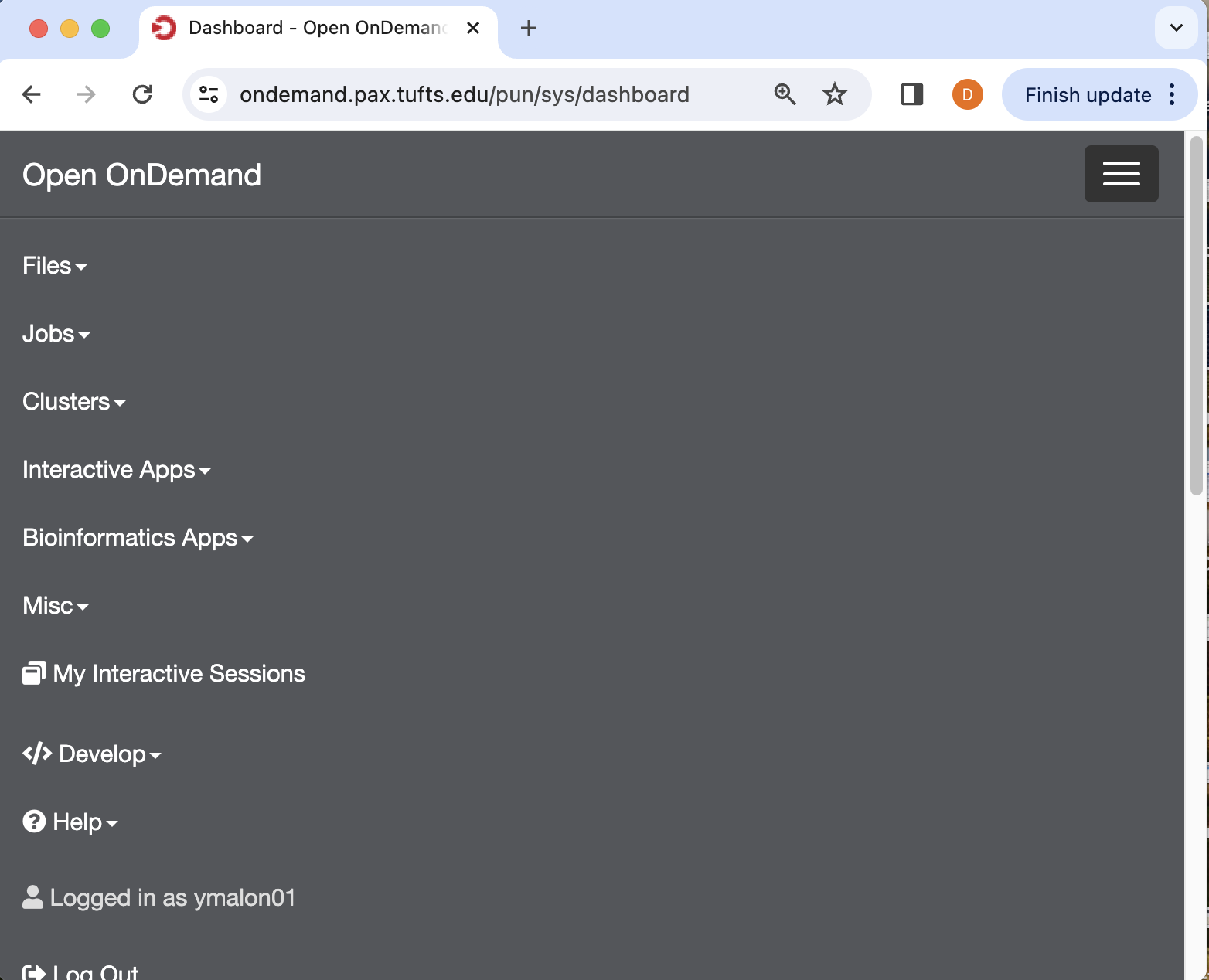Image resolution: width=1209 pixels, height=980 pixels.
Task: Open the Files dropdown menu
Action: click(54, 266)
